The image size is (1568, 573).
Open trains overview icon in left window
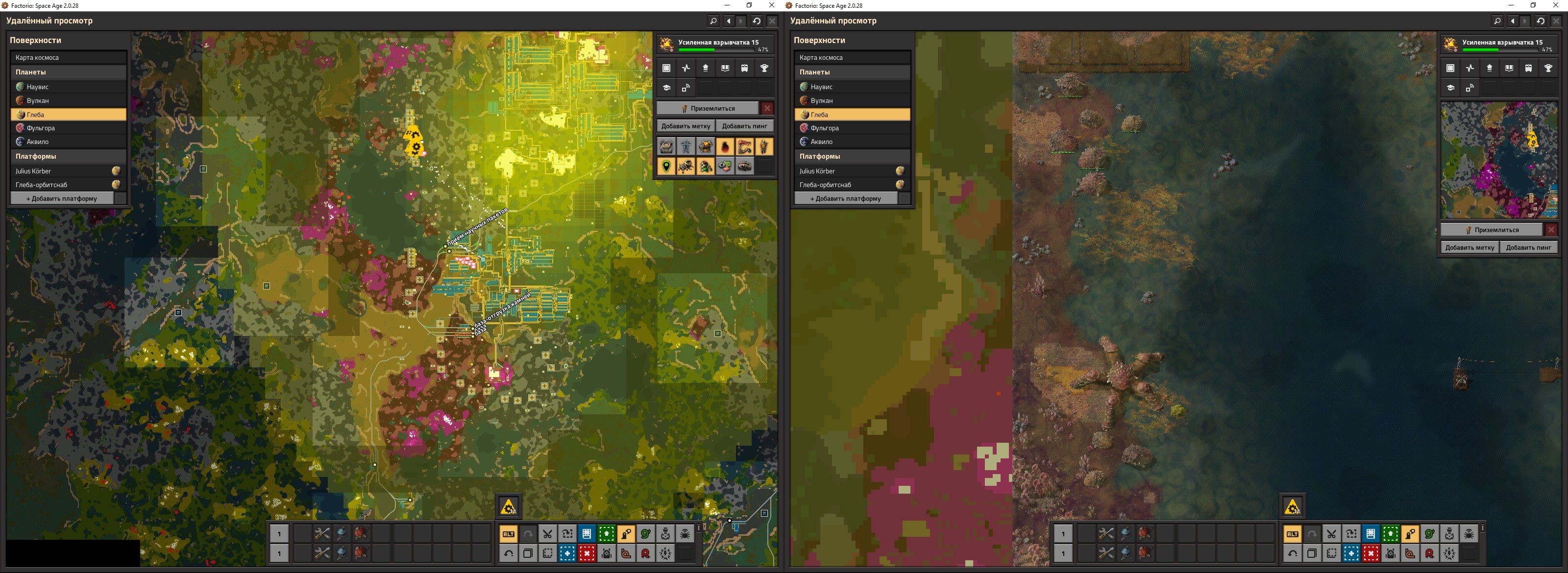point(744,68)
